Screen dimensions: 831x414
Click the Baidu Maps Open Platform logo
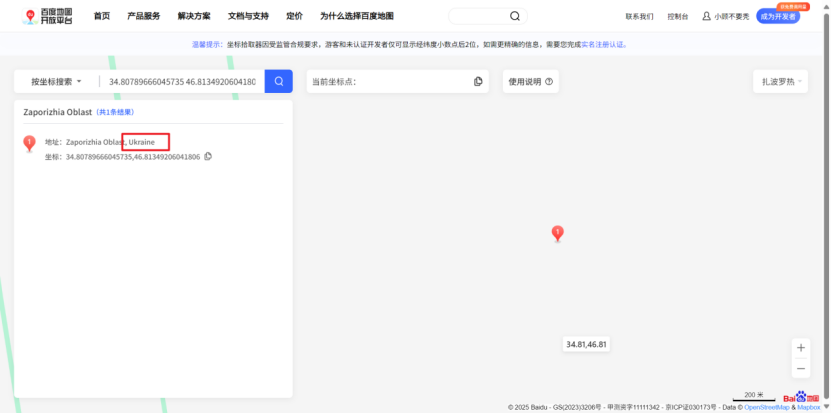pos(48,16)
